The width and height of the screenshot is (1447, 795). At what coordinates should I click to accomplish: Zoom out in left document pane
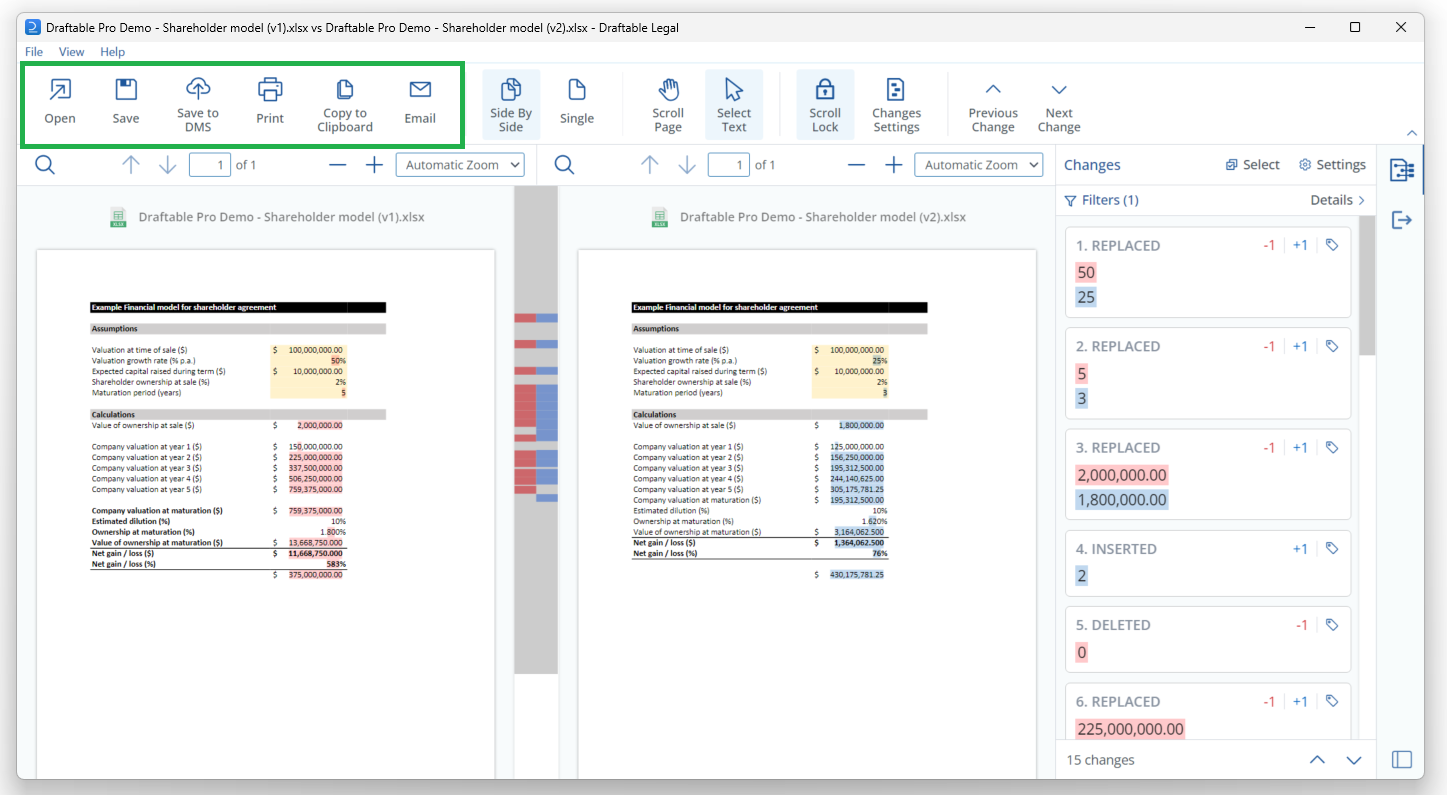[338, 165]
